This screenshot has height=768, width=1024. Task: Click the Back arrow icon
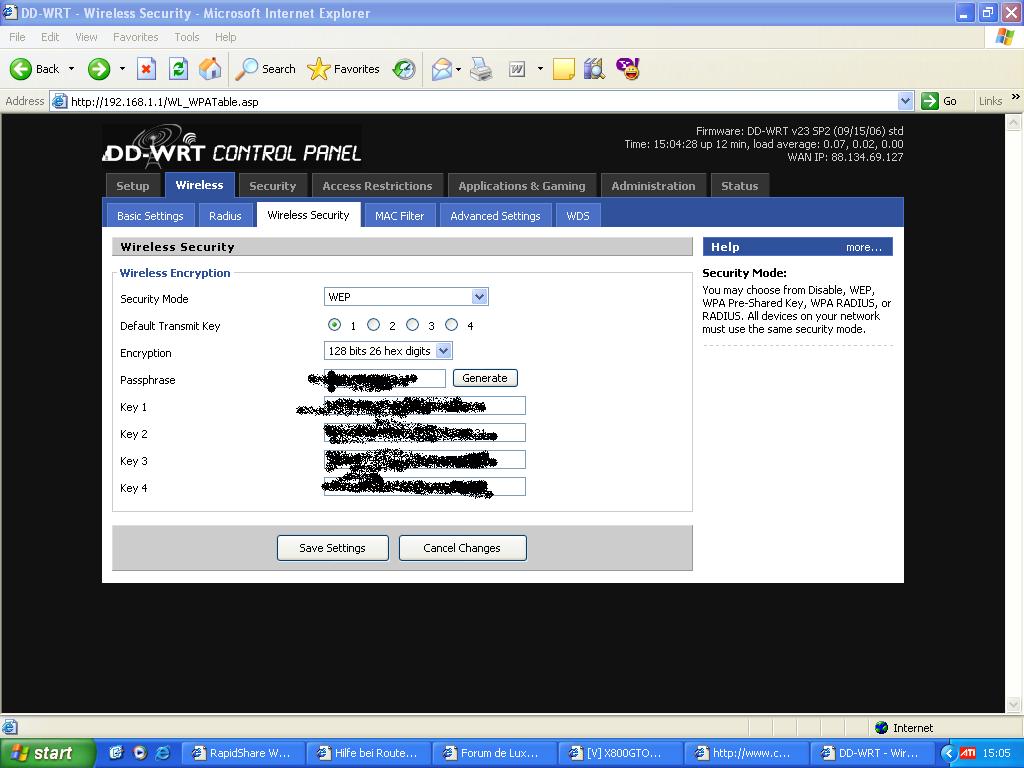21,69
